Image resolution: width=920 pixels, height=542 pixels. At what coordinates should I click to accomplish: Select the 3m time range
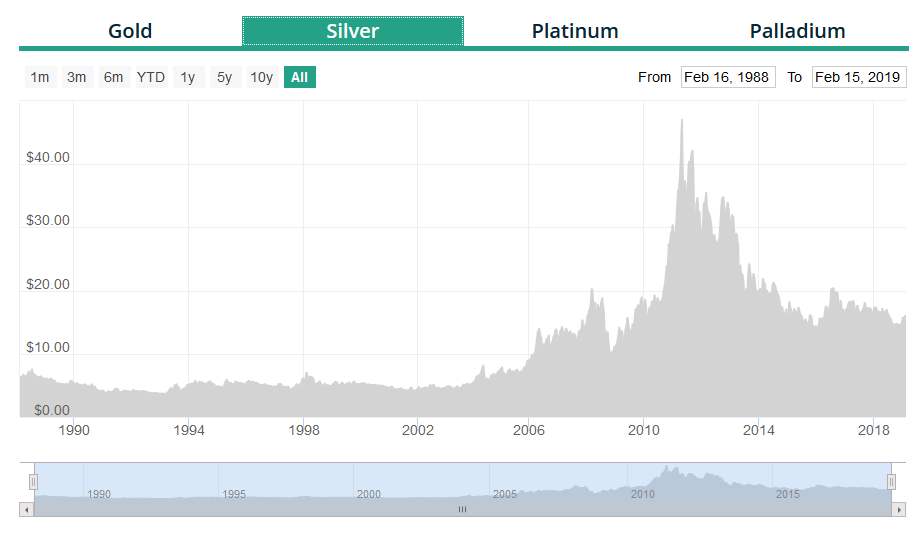[76, 77]
